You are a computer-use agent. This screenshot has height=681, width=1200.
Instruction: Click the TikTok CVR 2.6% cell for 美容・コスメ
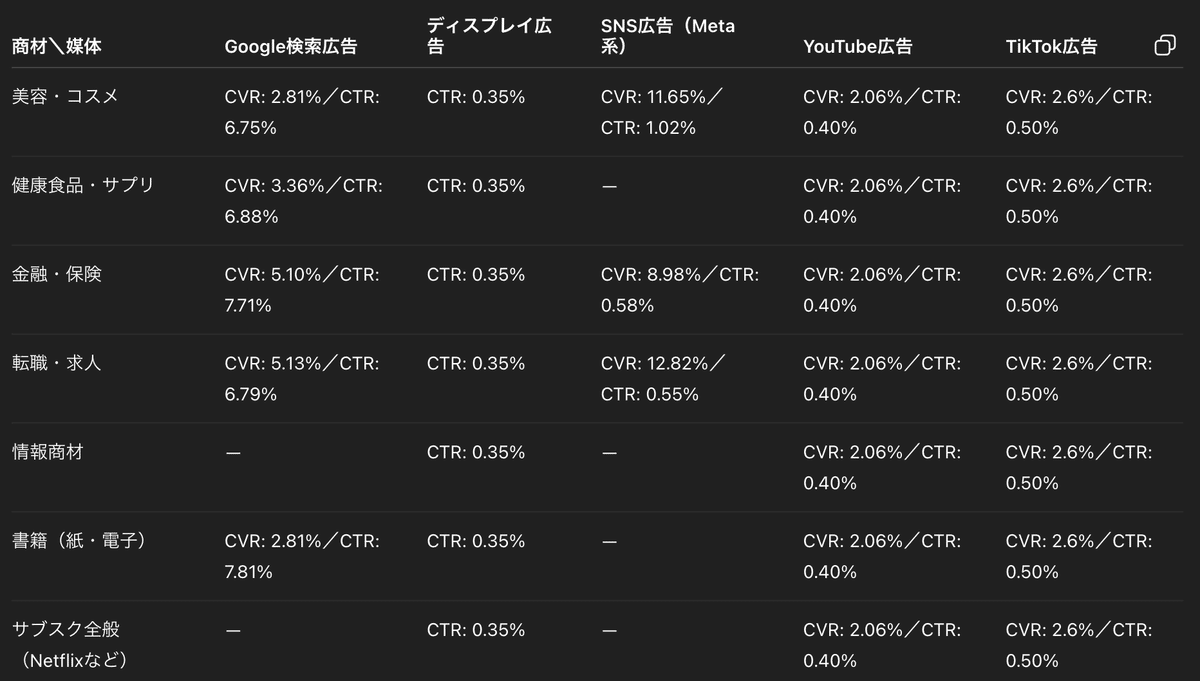tap(1078, 112)
